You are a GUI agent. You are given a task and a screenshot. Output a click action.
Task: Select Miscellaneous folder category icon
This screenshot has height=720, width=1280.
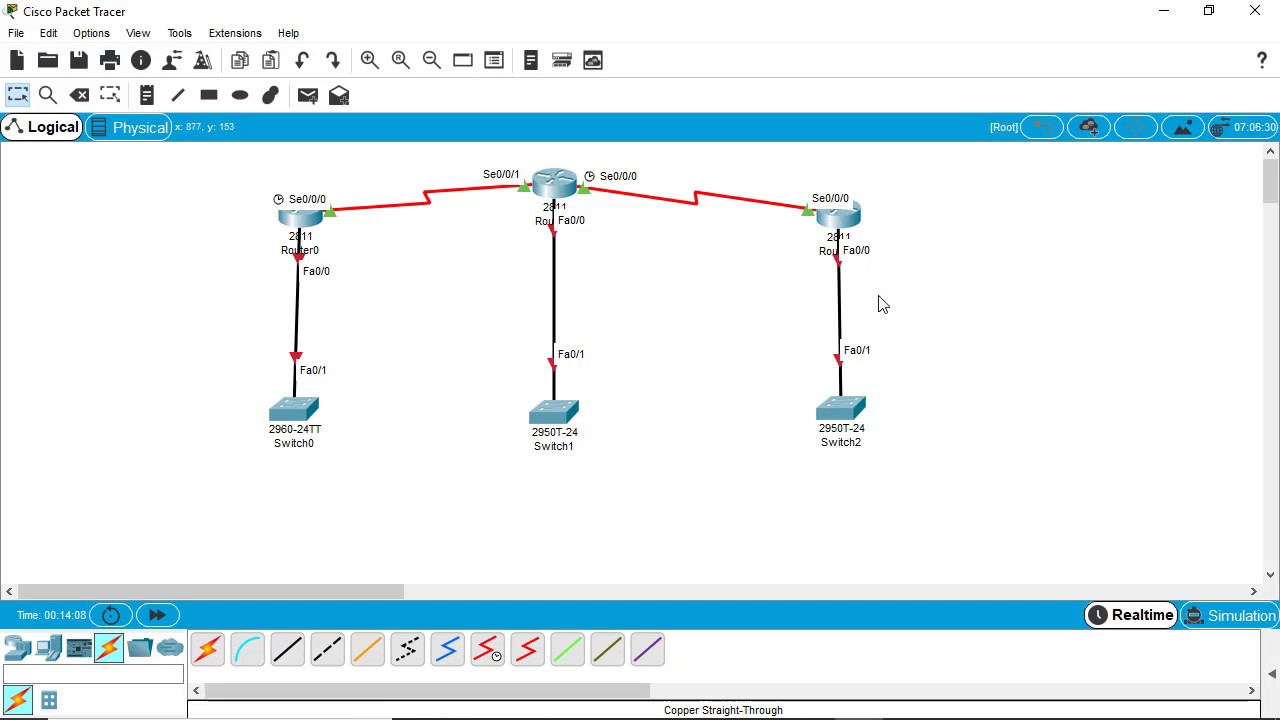coord(140,649)
